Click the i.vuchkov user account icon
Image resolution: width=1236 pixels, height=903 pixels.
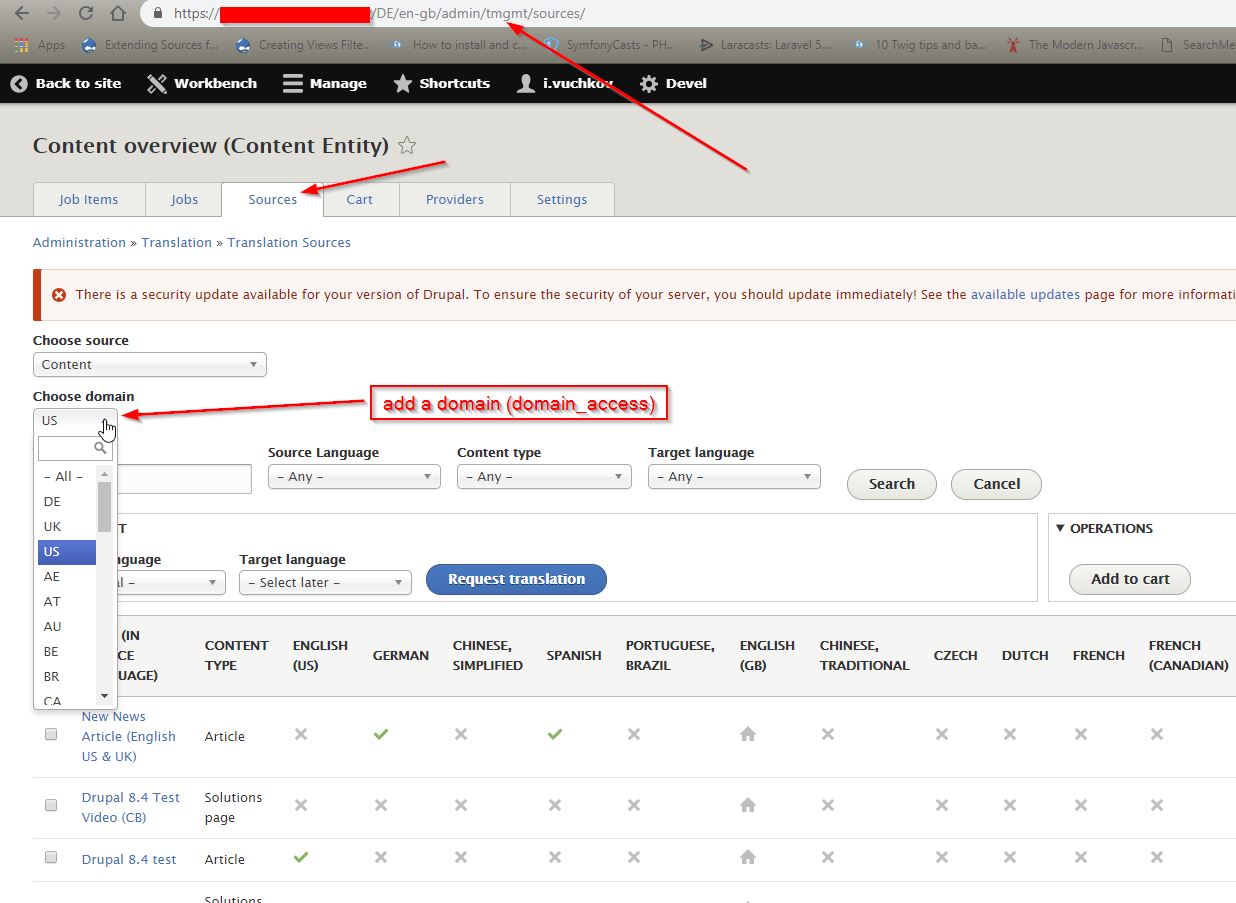pos(525,84)
